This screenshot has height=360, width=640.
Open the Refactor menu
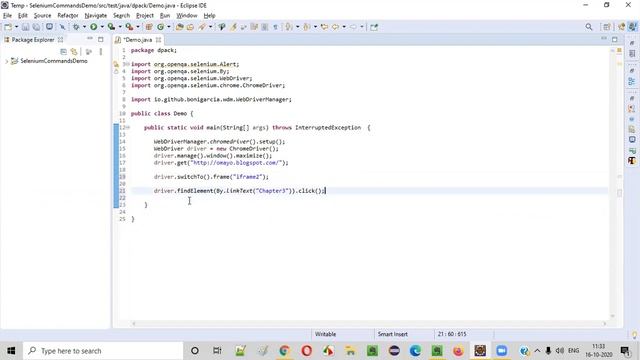click(x=68, y=16)
